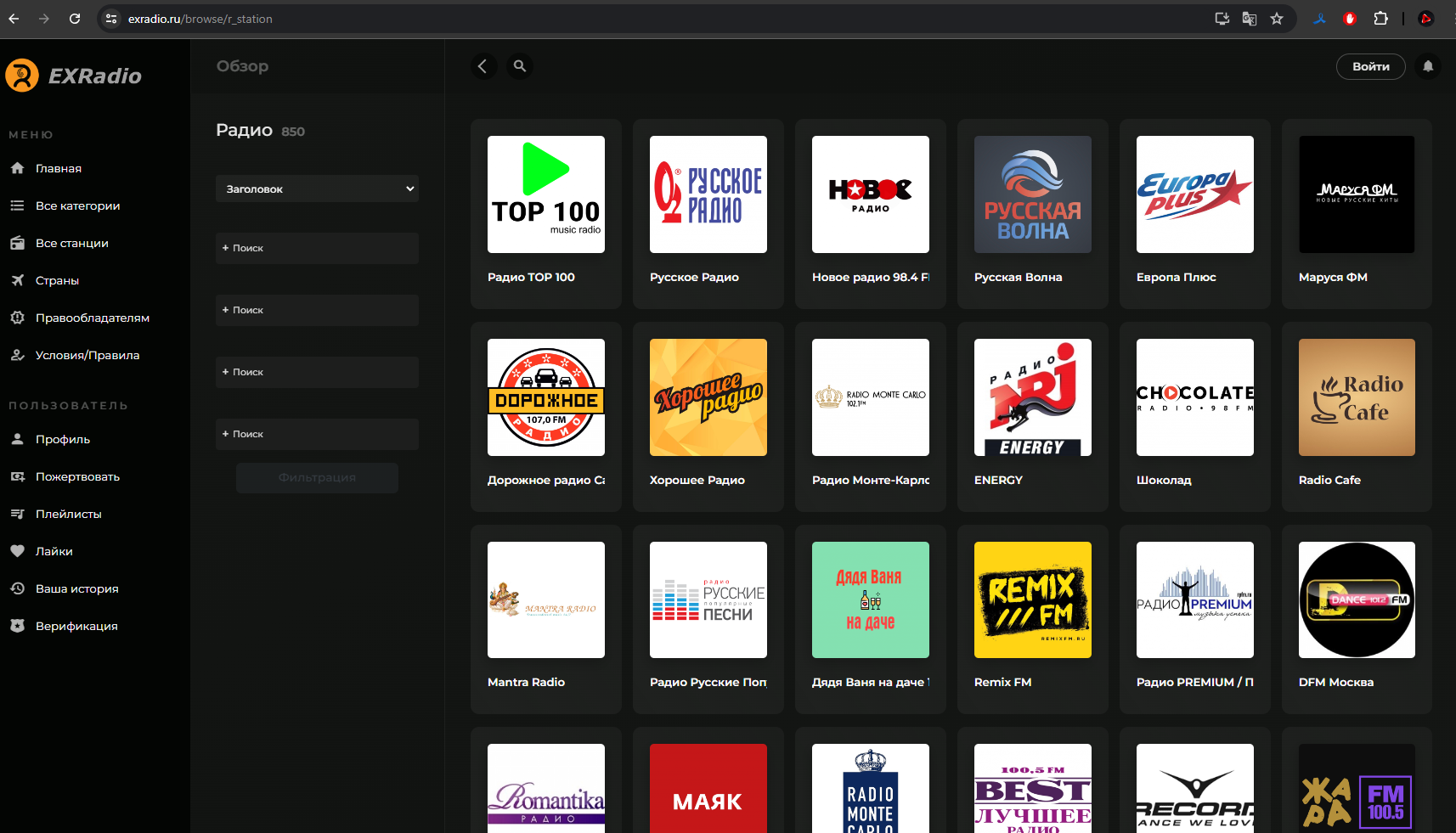The height and width of the screenshot is (833, 1456).
Task: Open Русское Радио station link
Action: click(694, 277)
